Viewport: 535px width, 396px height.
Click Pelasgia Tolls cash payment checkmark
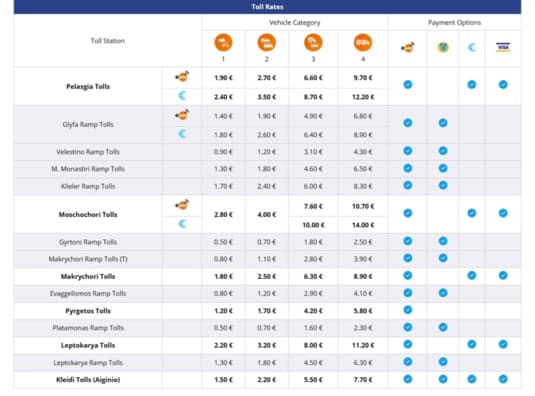pyautogui.click(x=472, y=84)
